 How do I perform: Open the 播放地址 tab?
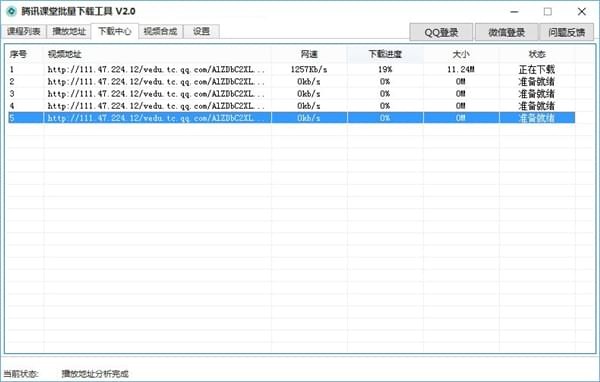click(69, 31)
